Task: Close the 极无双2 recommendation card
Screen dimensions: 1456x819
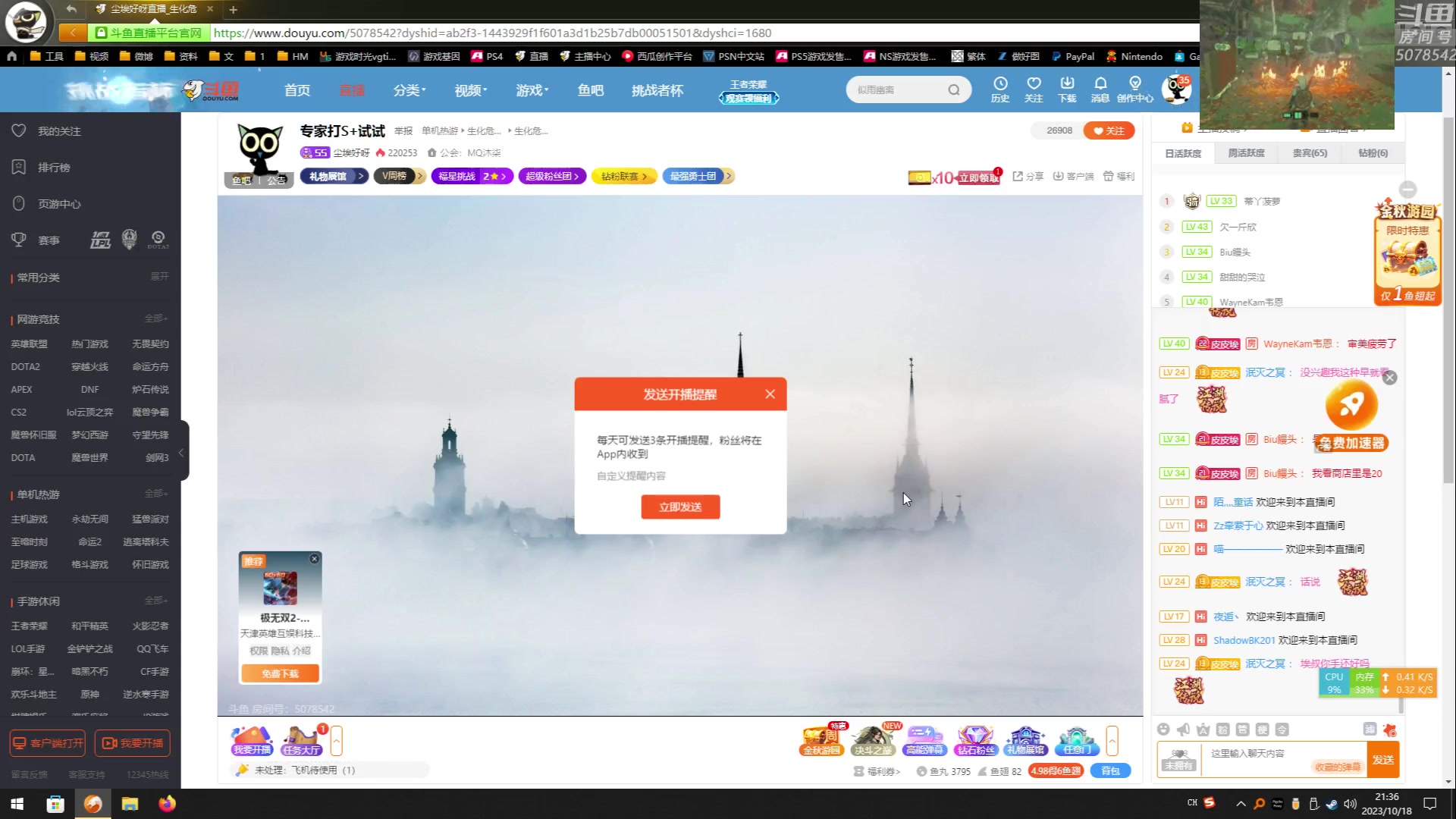Action: pos(314,559)
